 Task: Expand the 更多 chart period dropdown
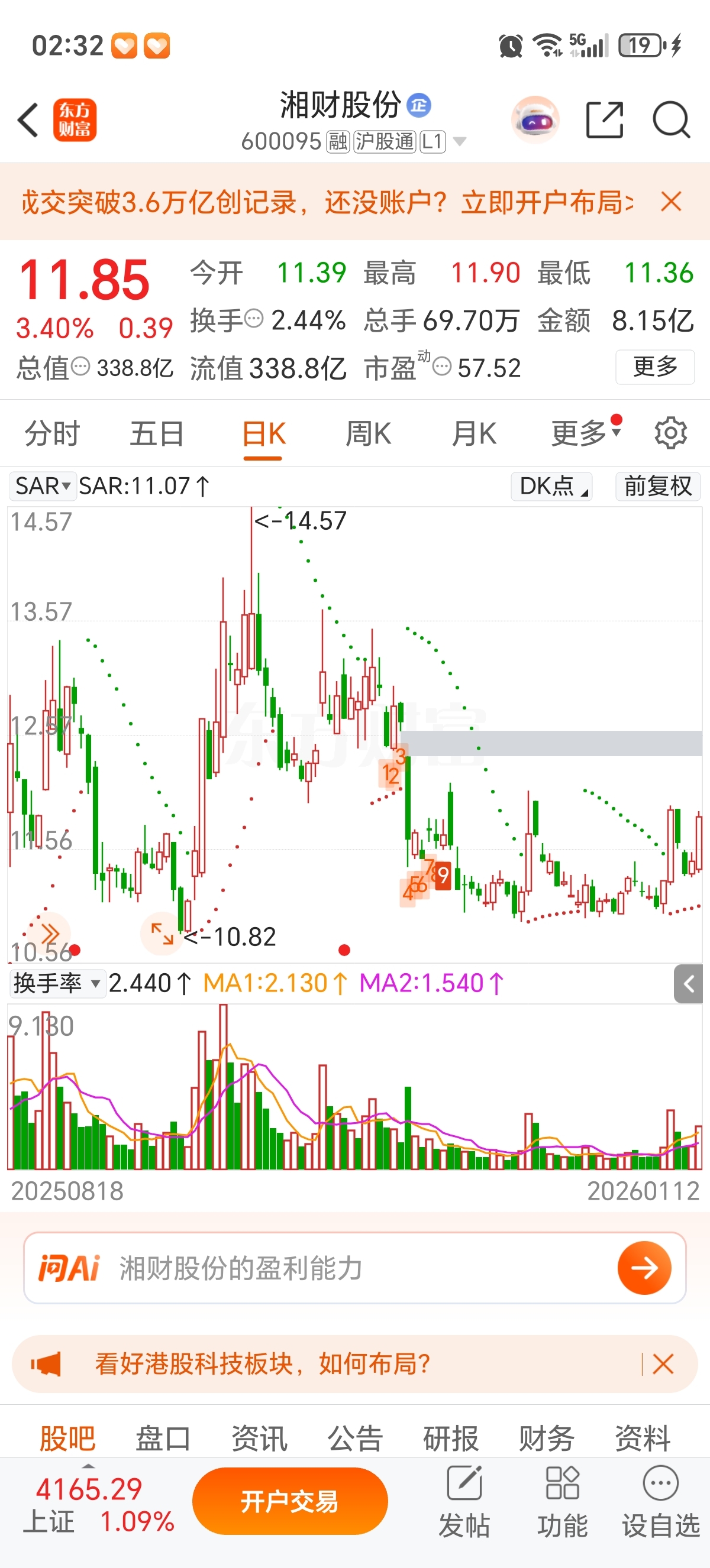coord(586,433)
